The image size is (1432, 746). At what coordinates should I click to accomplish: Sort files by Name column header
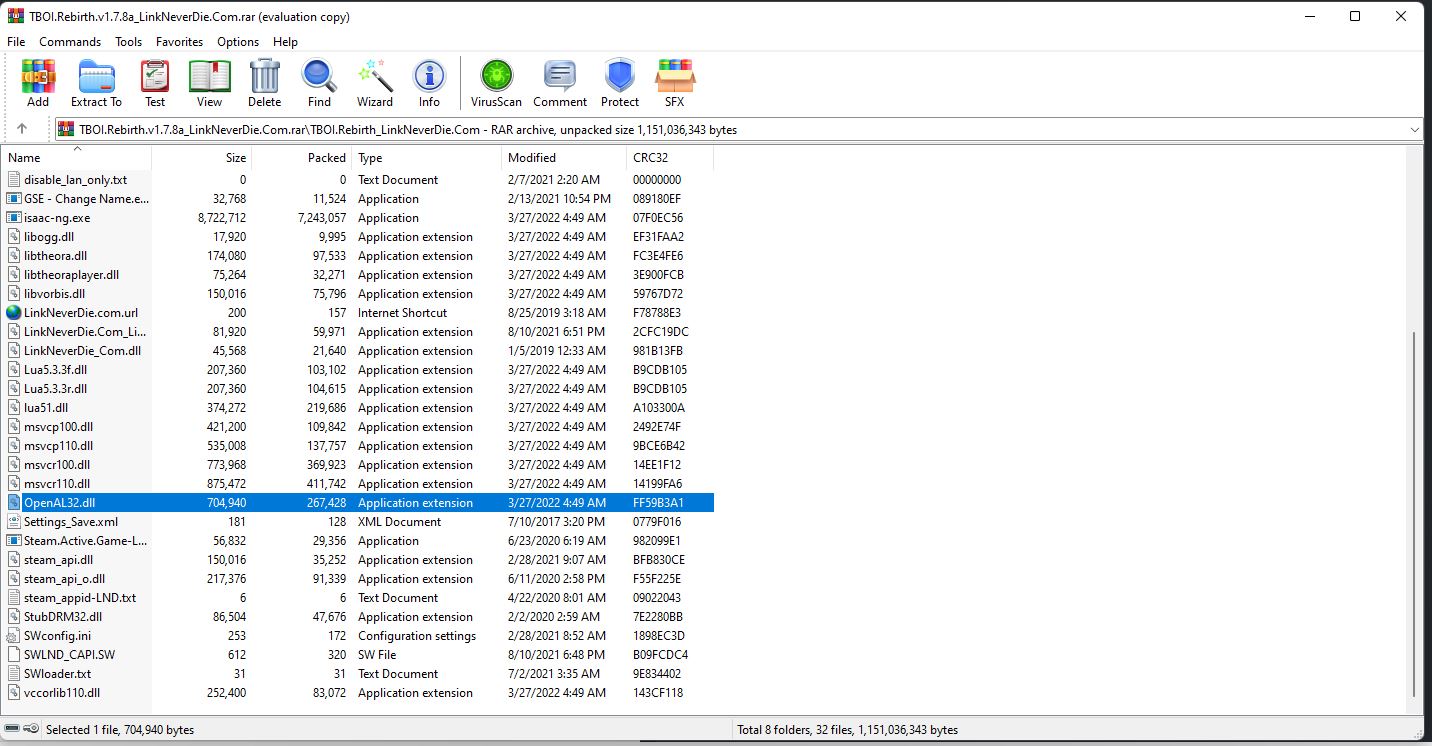point(76,158)
